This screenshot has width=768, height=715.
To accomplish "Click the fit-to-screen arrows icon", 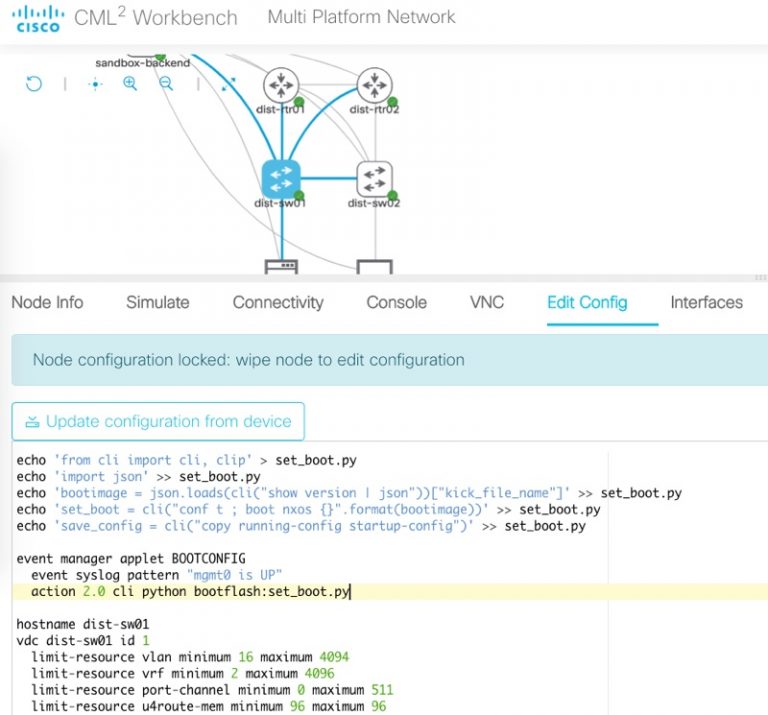I will click(227, 84).
